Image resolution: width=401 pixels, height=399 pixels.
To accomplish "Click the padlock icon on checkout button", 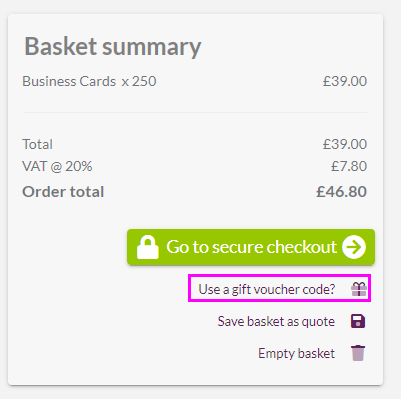I will (x=148, y=247).
